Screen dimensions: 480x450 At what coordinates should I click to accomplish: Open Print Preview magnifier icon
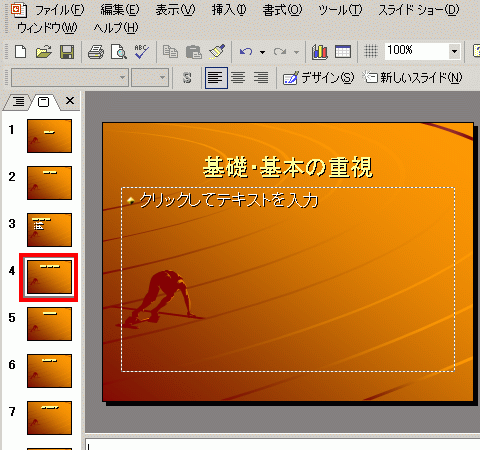[119, 52]
